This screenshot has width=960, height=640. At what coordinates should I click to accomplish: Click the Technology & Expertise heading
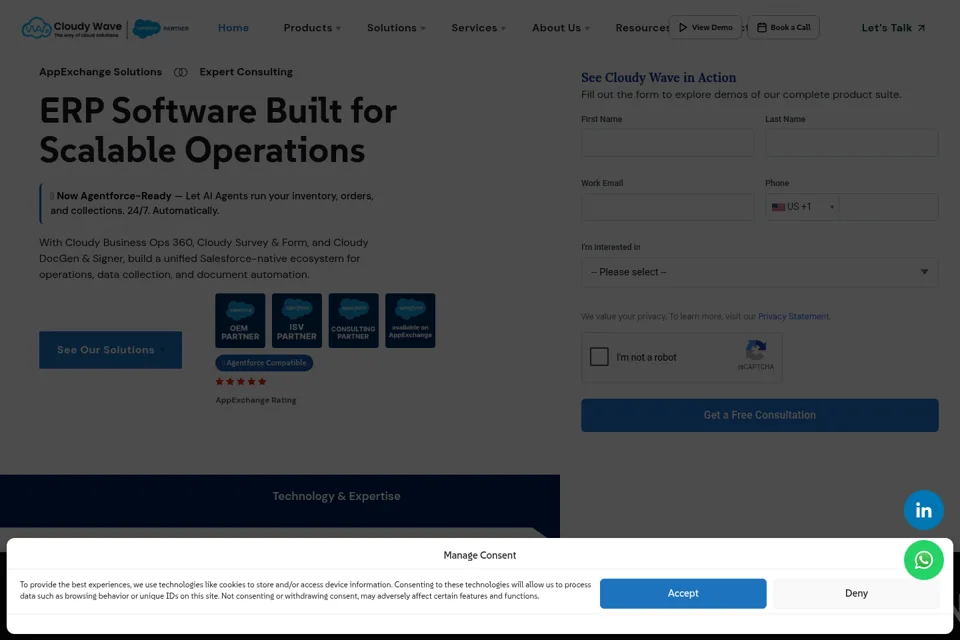[x=336, y=496]
